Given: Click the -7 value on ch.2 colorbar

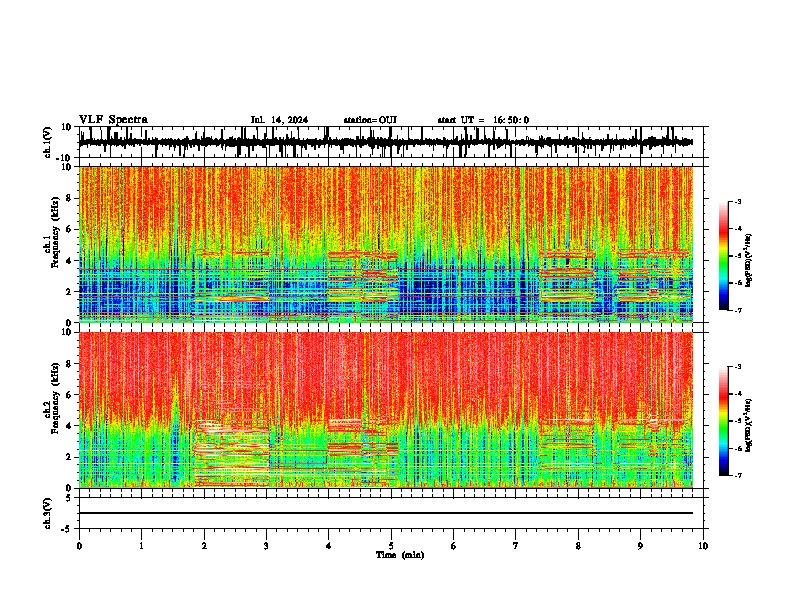Looking at the screenshot, I should pyautogui.click(x=737, y=475).
